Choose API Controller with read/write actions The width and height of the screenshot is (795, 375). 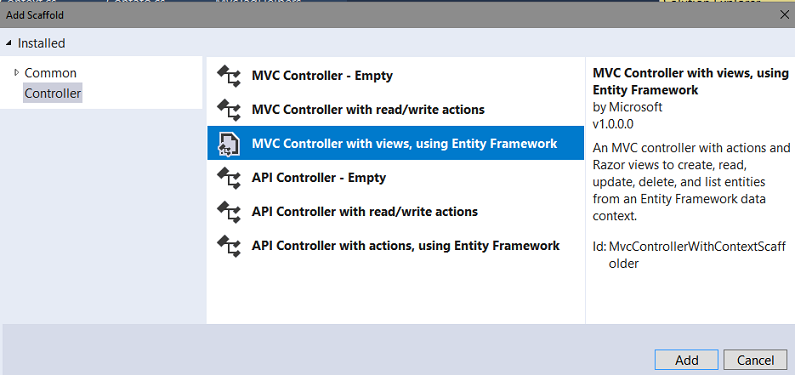(395, 211)
